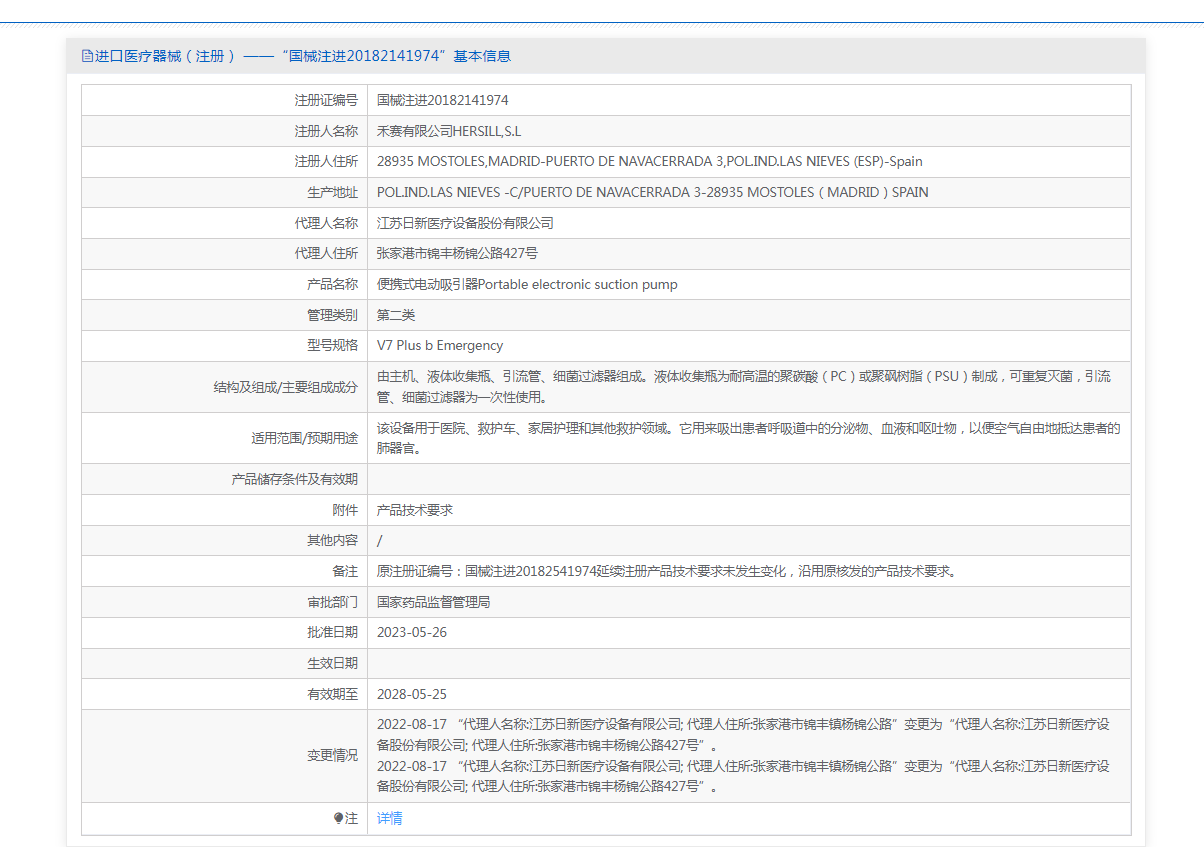Click the 产品名称 row label
The height and width of the screenshot is (847, 1204).
332,284
